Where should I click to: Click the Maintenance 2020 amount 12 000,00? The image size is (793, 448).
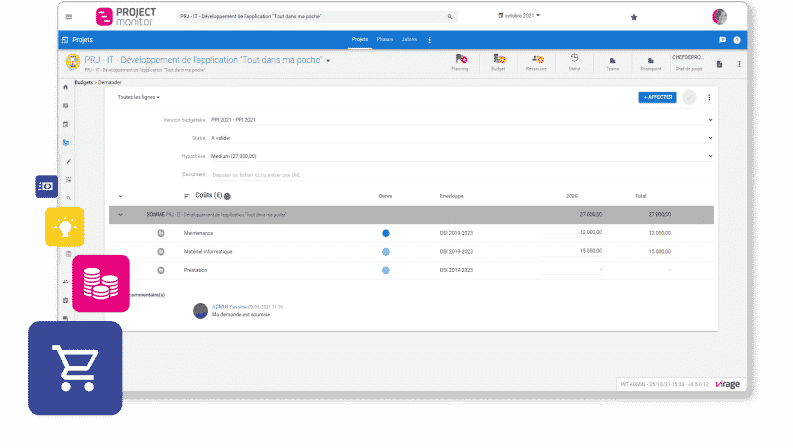591,233
